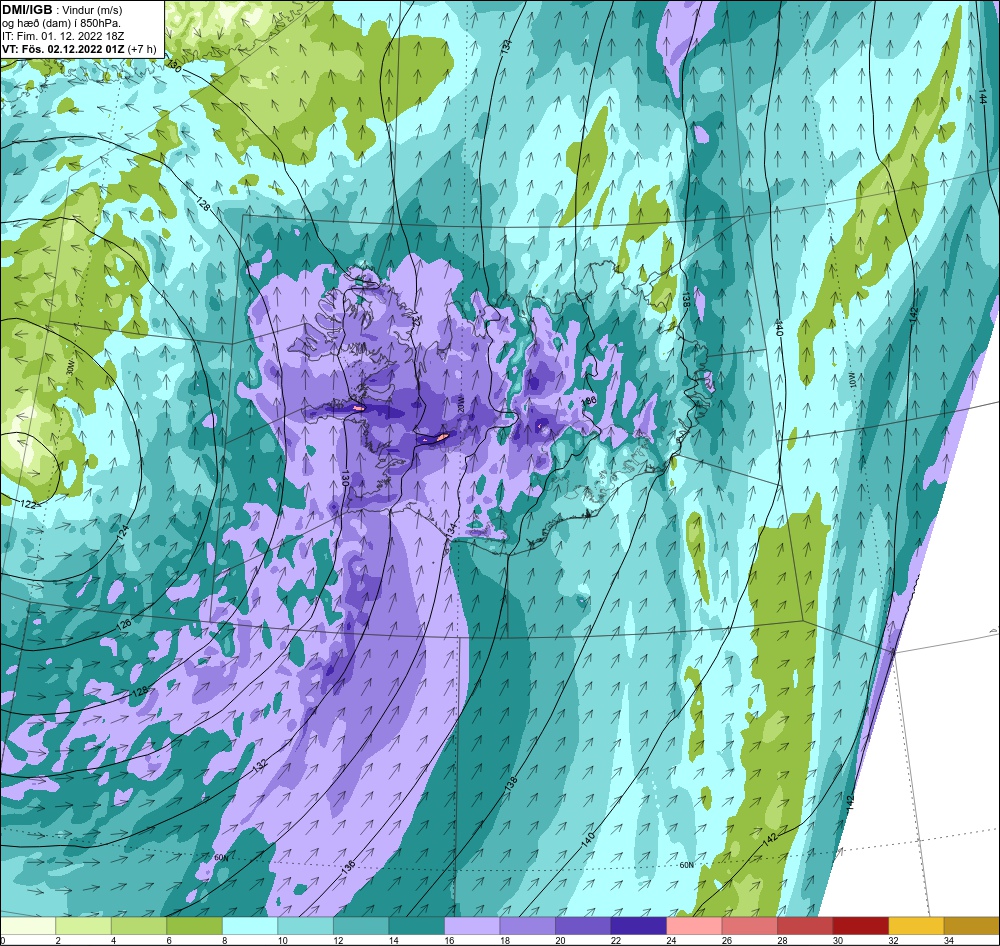Click the 0–2 m/s pale yellow legend swatch
1000x946 pixels.
point(28,925)
